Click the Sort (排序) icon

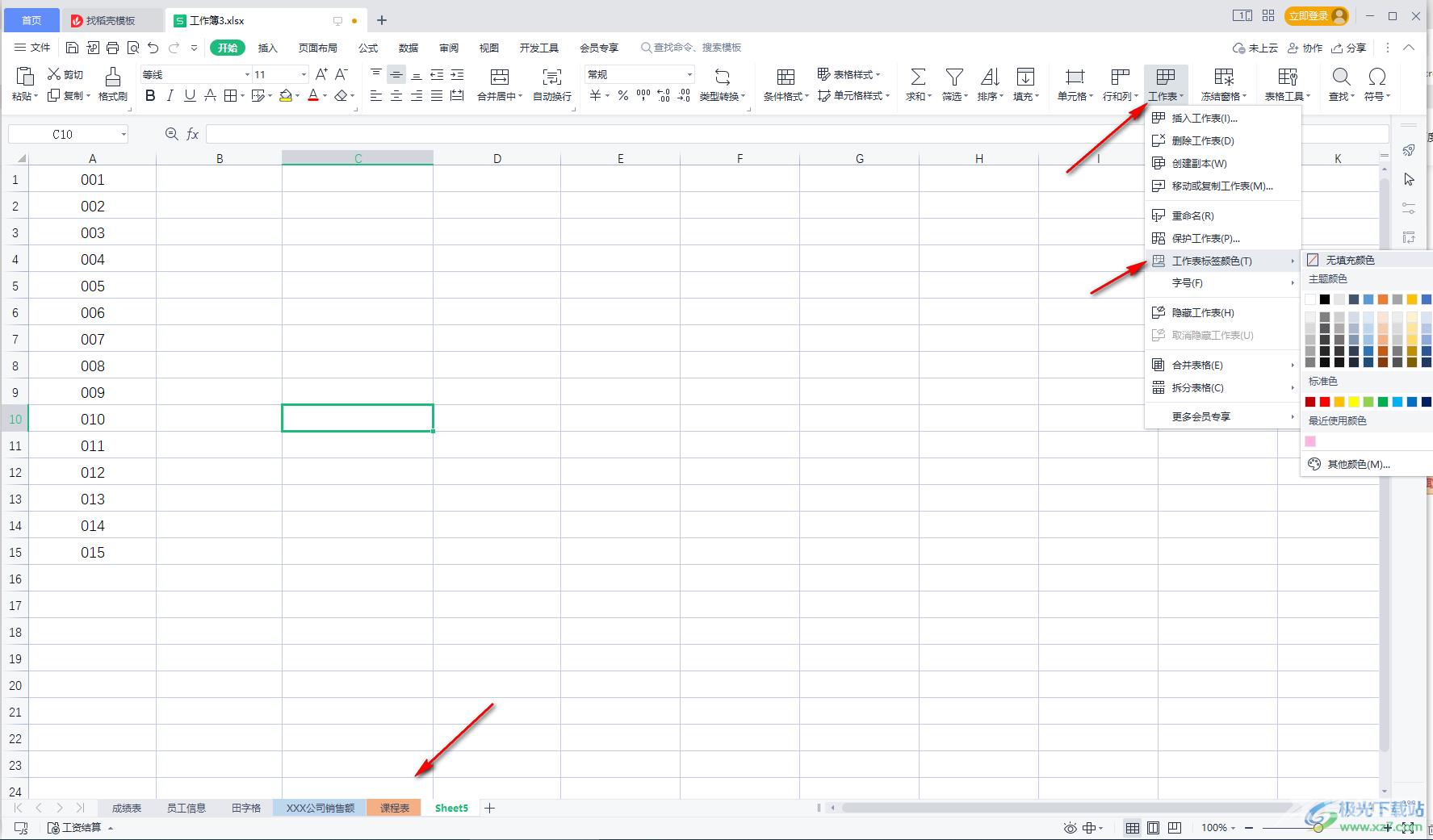[990, 77]
